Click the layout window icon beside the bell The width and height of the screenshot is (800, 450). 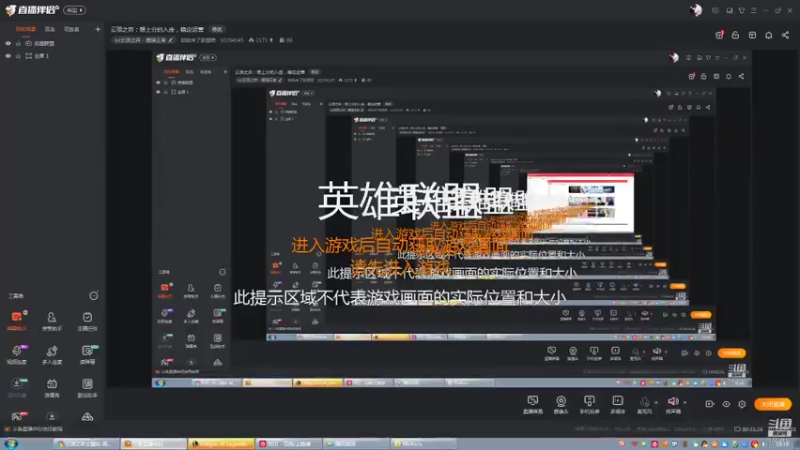[752, 35]
